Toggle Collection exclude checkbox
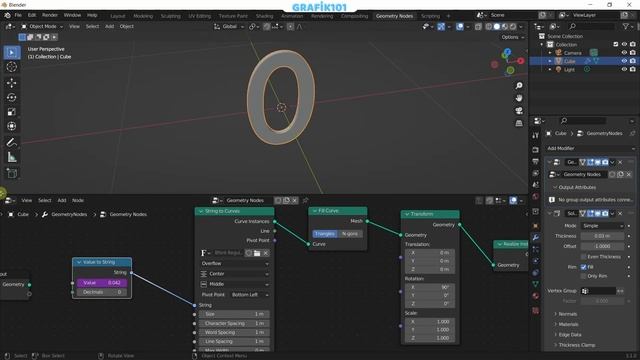Image resolution: width=640 pixels, height=360 pixels. tap(616, 44)
